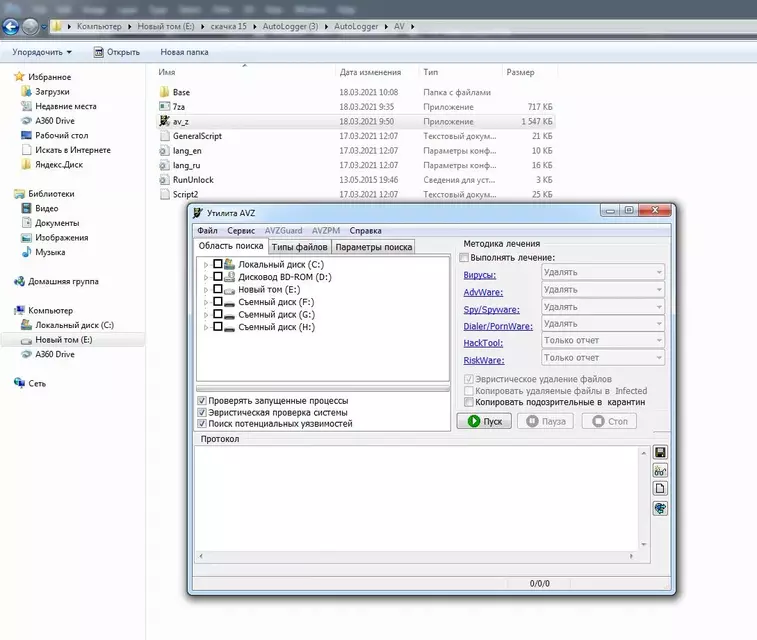This screenshot has height=640, width=757.
Task: Open Яндекс.Диск in the sidebar
Action: click(58, 165)
